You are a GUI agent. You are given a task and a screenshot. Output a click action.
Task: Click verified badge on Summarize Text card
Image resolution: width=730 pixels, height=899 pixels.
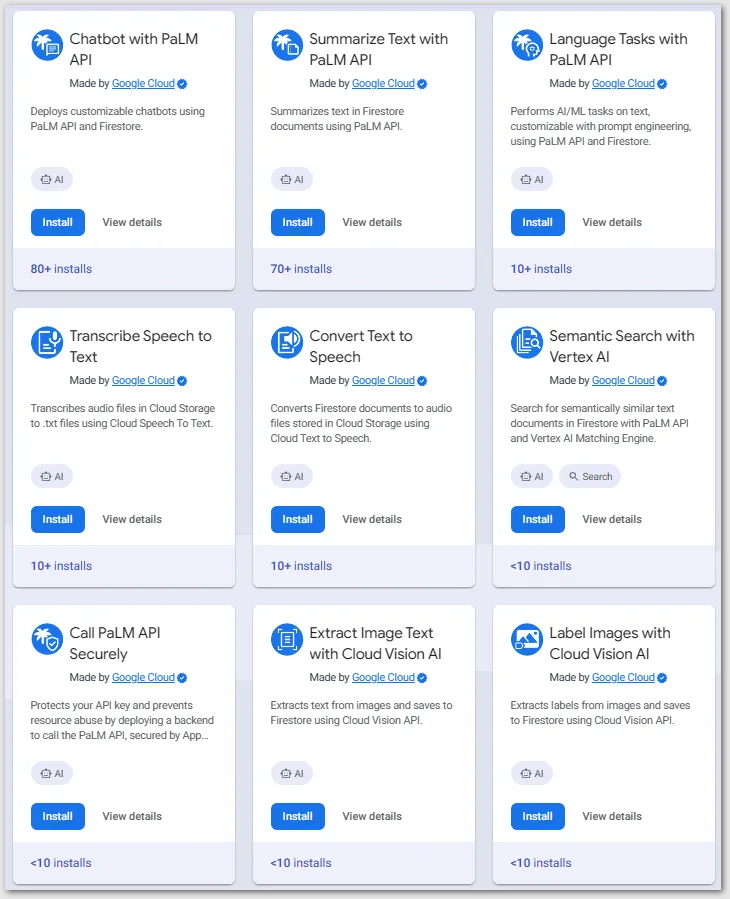[422, 84]
